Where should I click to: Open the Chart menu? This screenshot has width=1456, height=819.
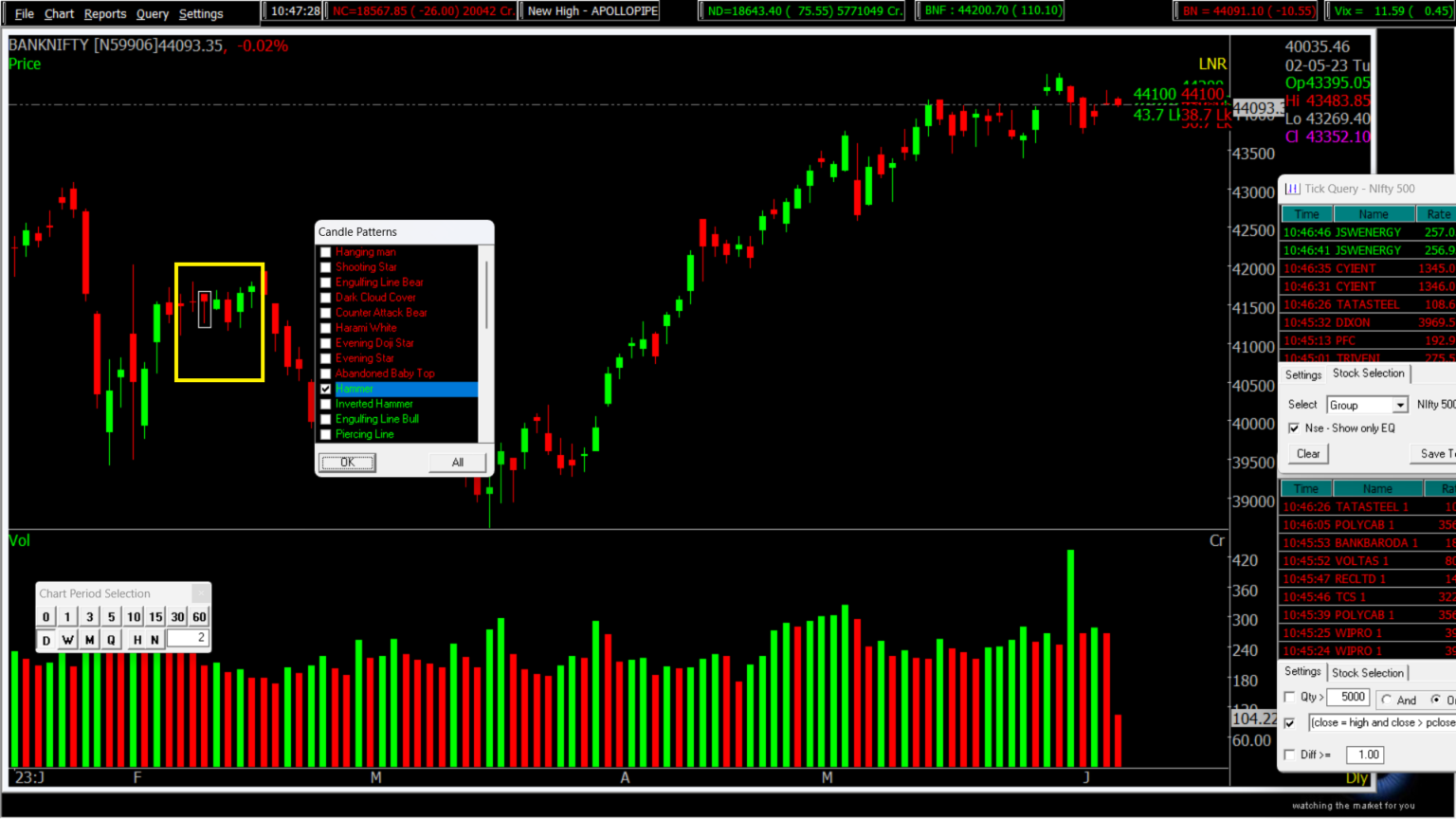pyautogui.click(x=59, y=13)
